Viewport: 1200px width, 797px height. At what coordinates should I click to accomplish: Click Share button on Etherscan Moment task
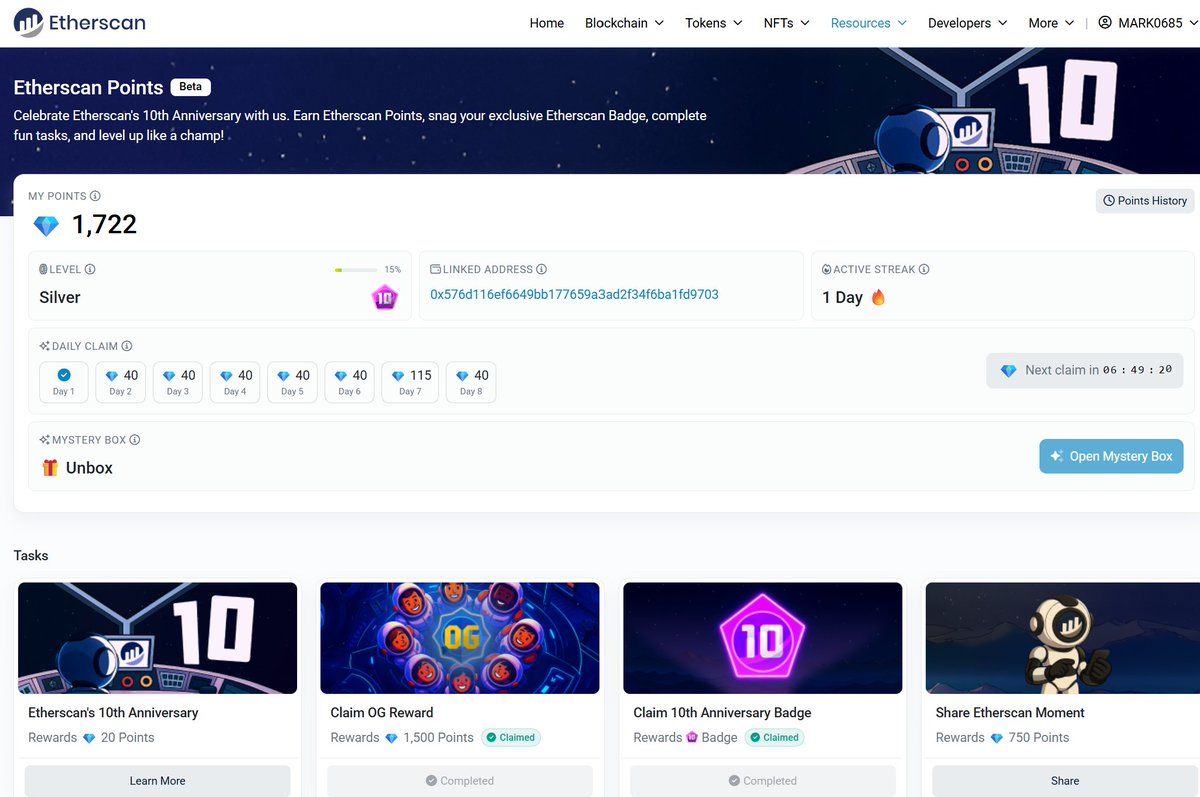pyautogui.click(x=1065, y=781)
